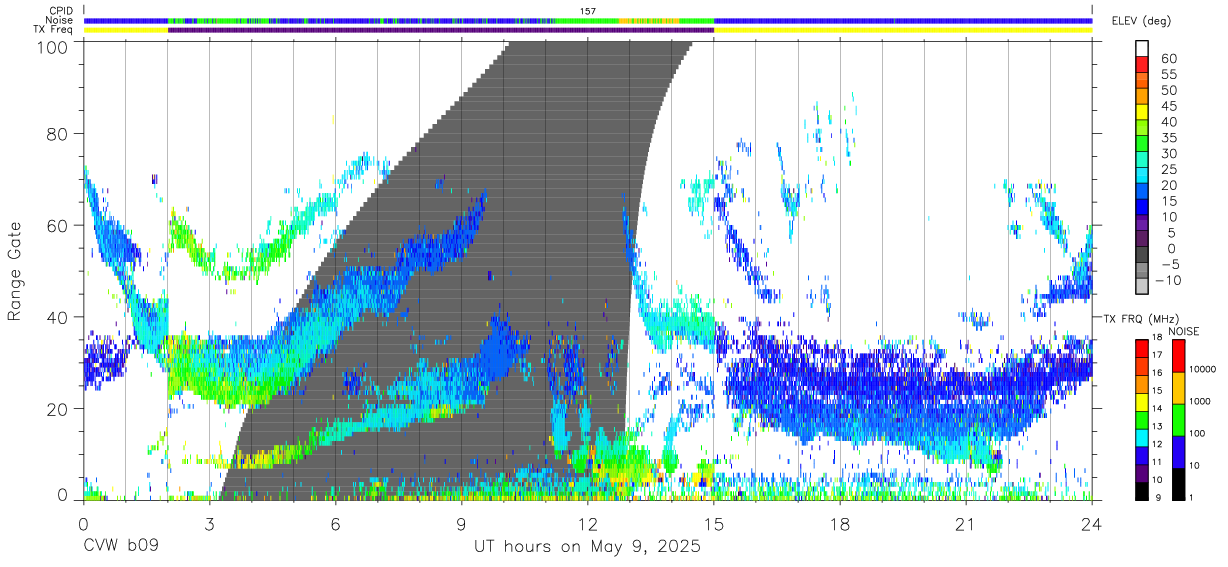The height and width of the screenshot is (567, 1228).
Task: Click the 100 label on NOISE scale
Action: click(1197, 433)
